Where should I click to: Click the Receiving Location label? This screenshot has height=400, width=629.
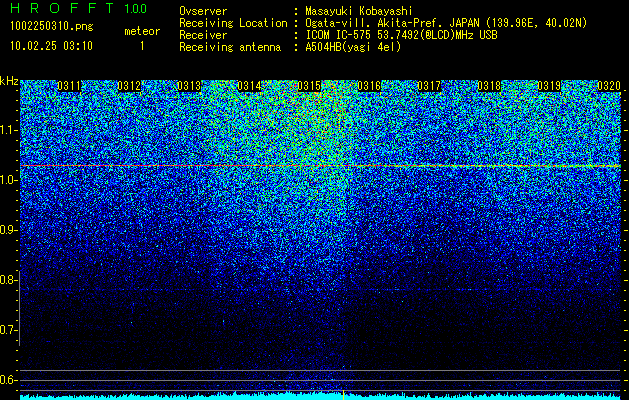point(233,23)
